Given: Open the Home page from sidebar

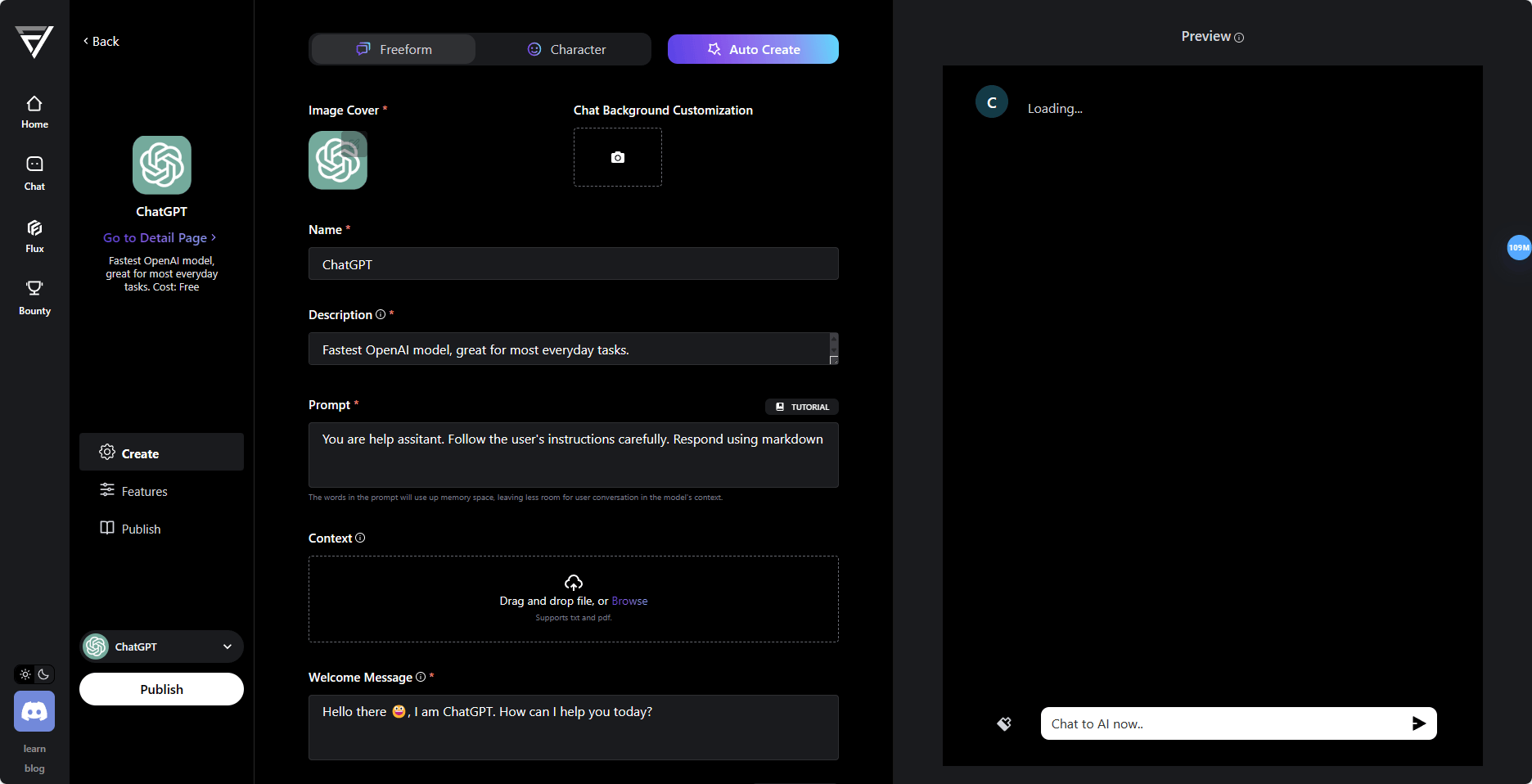Looking at the screenshot, I should [x=34, y=112].
